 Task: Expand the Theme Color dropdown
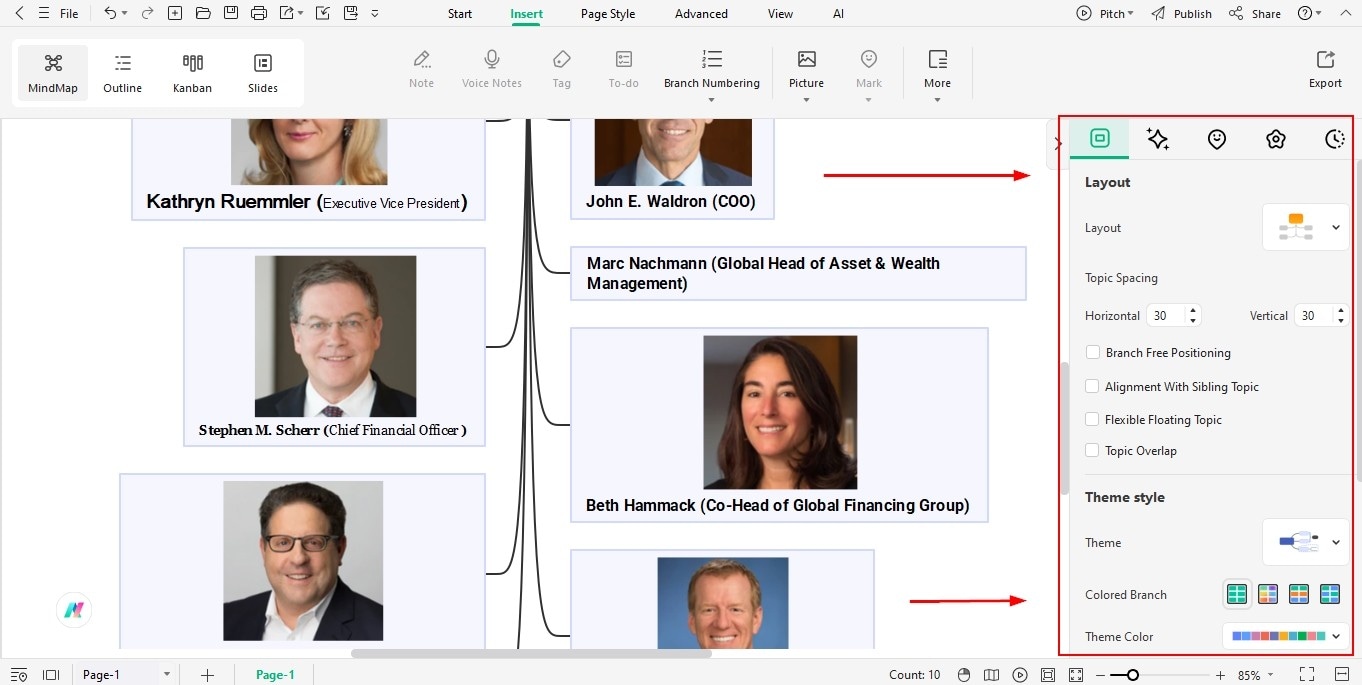pyautogui.click(x=1336, y=636)
